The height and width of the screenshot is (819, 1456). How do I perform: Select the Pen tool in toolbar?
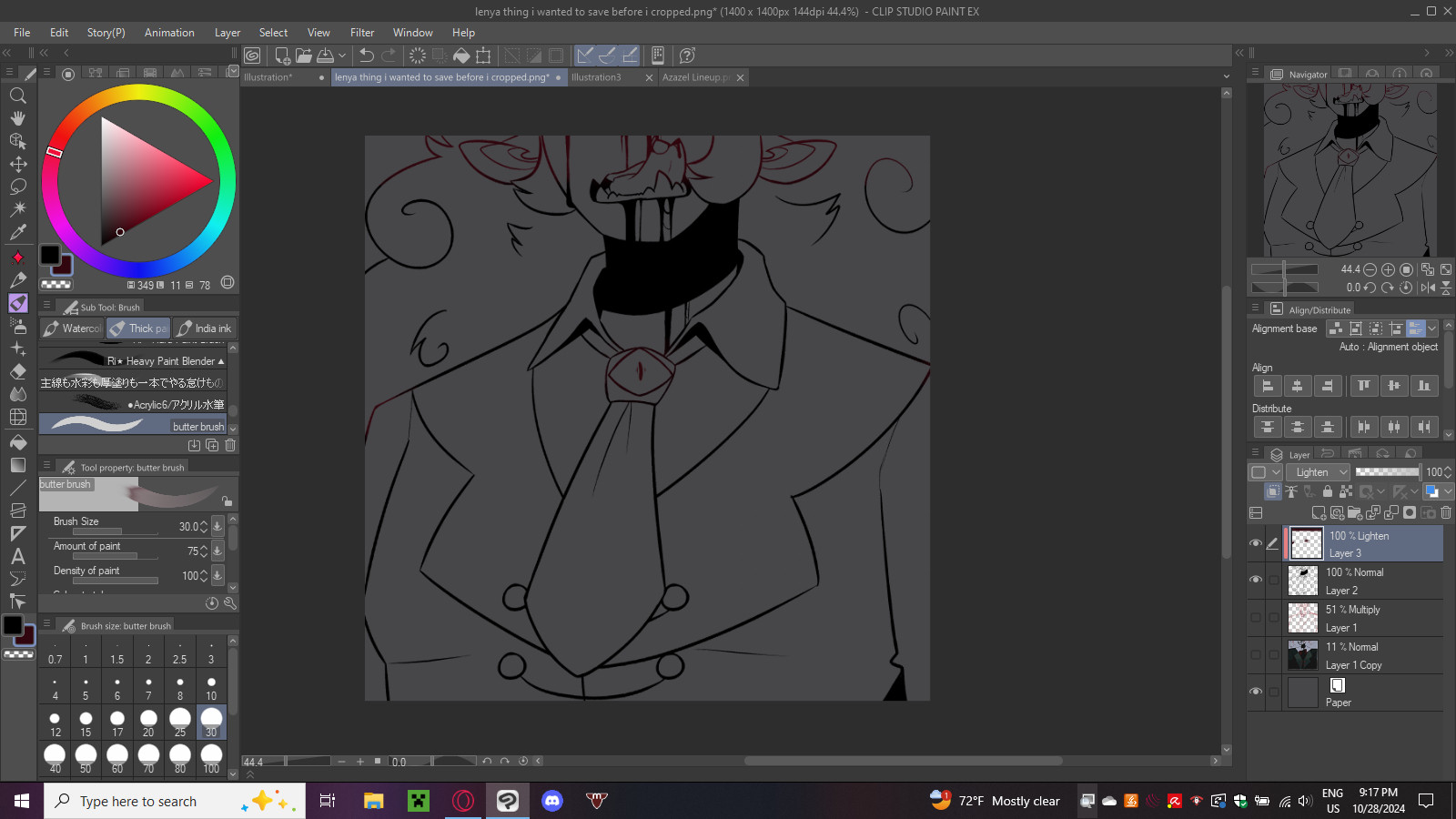17,280
